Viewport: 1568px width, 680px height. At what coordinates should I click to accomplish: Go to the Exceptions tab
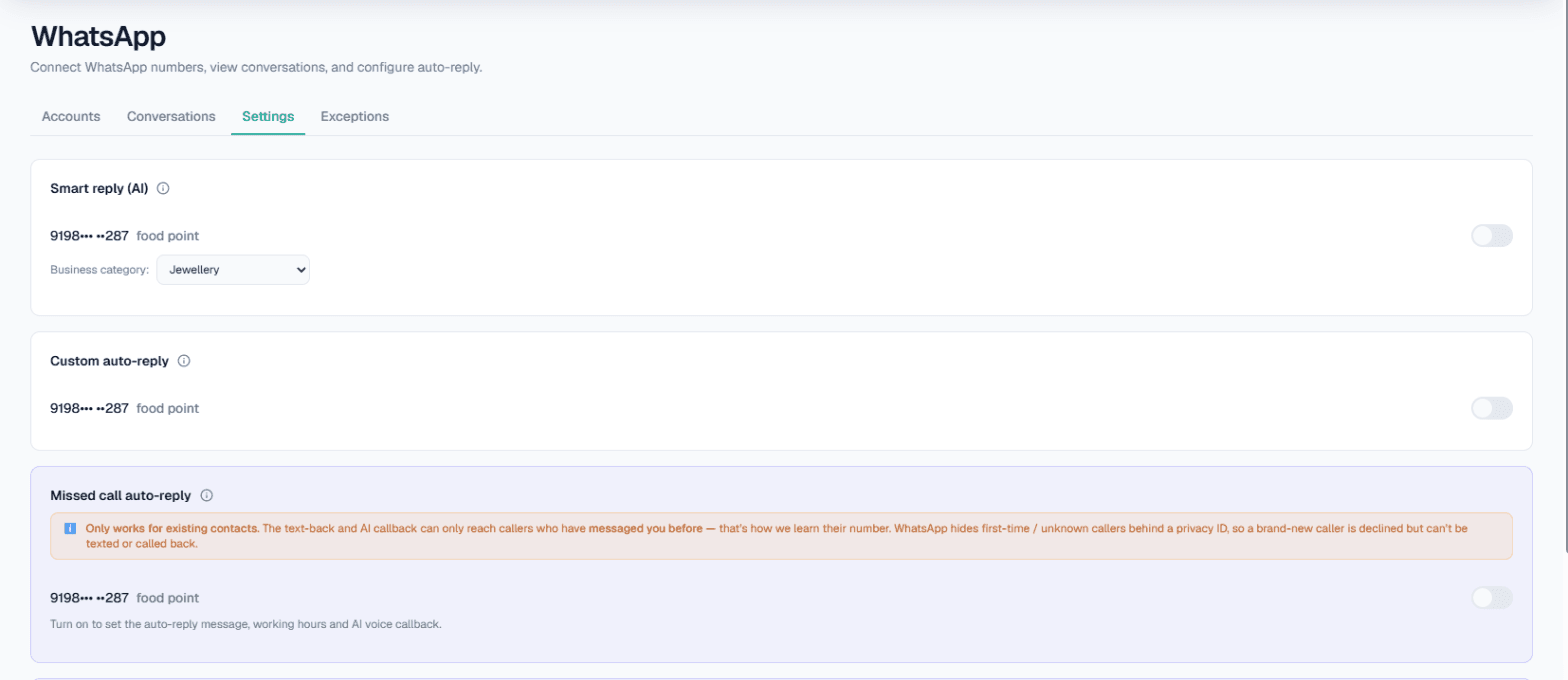pyautogui.click(x=355, y=116)
